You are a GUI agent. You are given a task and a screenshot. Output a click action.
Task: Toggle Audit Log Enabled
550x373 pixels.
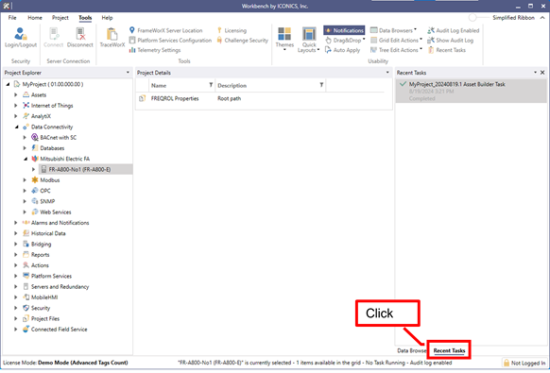(453, 31)
